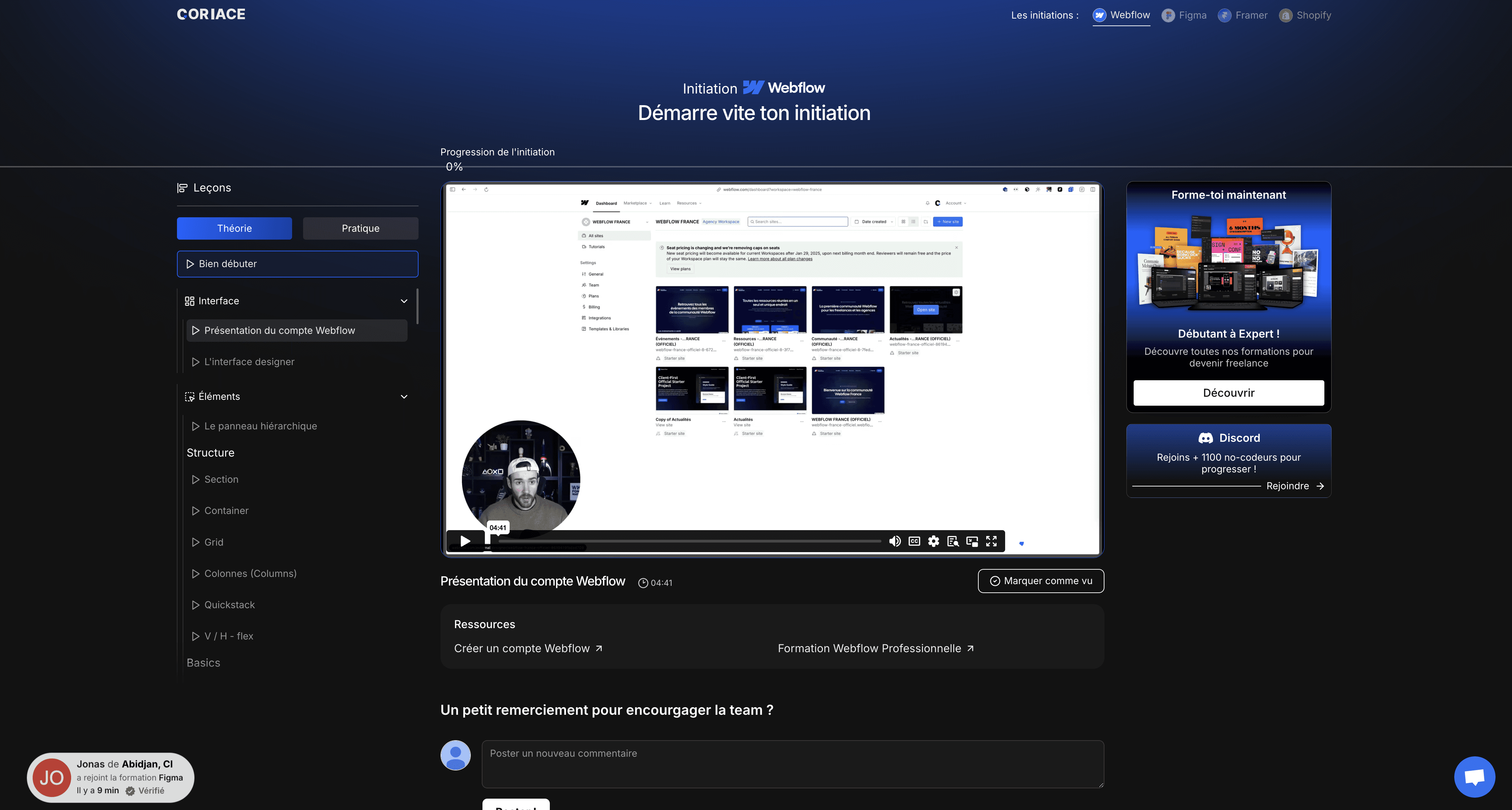Screen dimensions: 1512x810
Task: Click the Coriace logo
Action: pos(211,14)
